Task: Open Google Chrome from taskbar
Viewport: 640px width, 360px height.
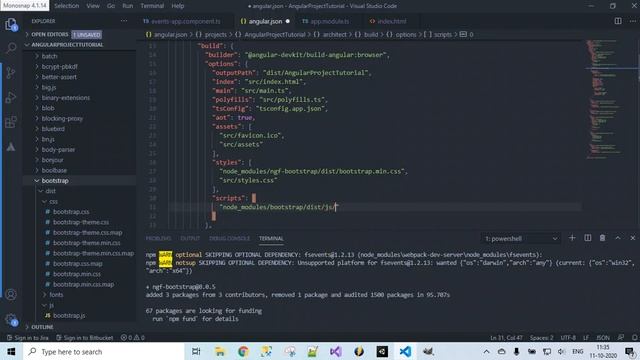Action: pos(243,351)
